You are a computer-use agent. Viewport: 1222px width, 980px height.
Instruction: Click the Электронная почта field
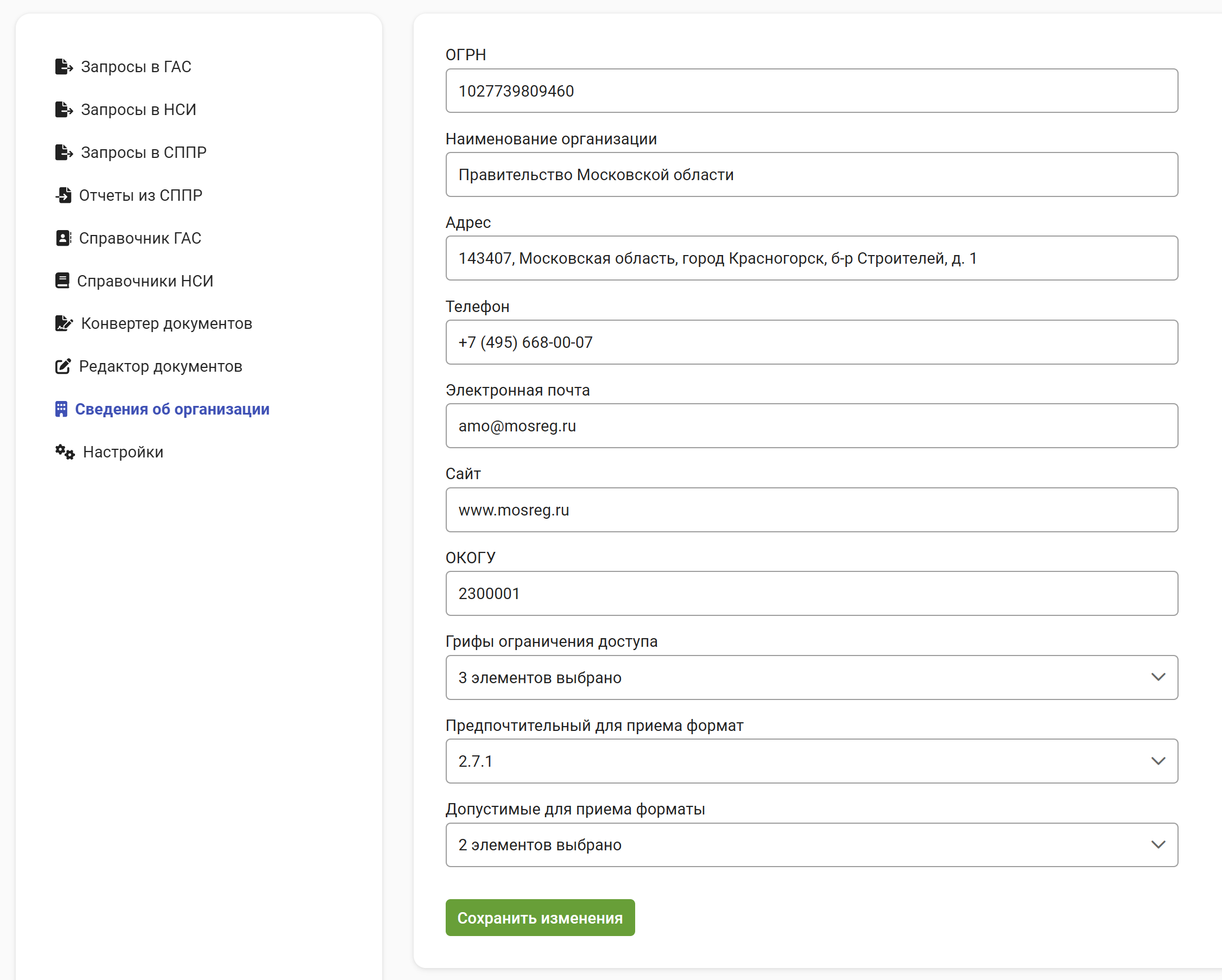pos(812,426)
